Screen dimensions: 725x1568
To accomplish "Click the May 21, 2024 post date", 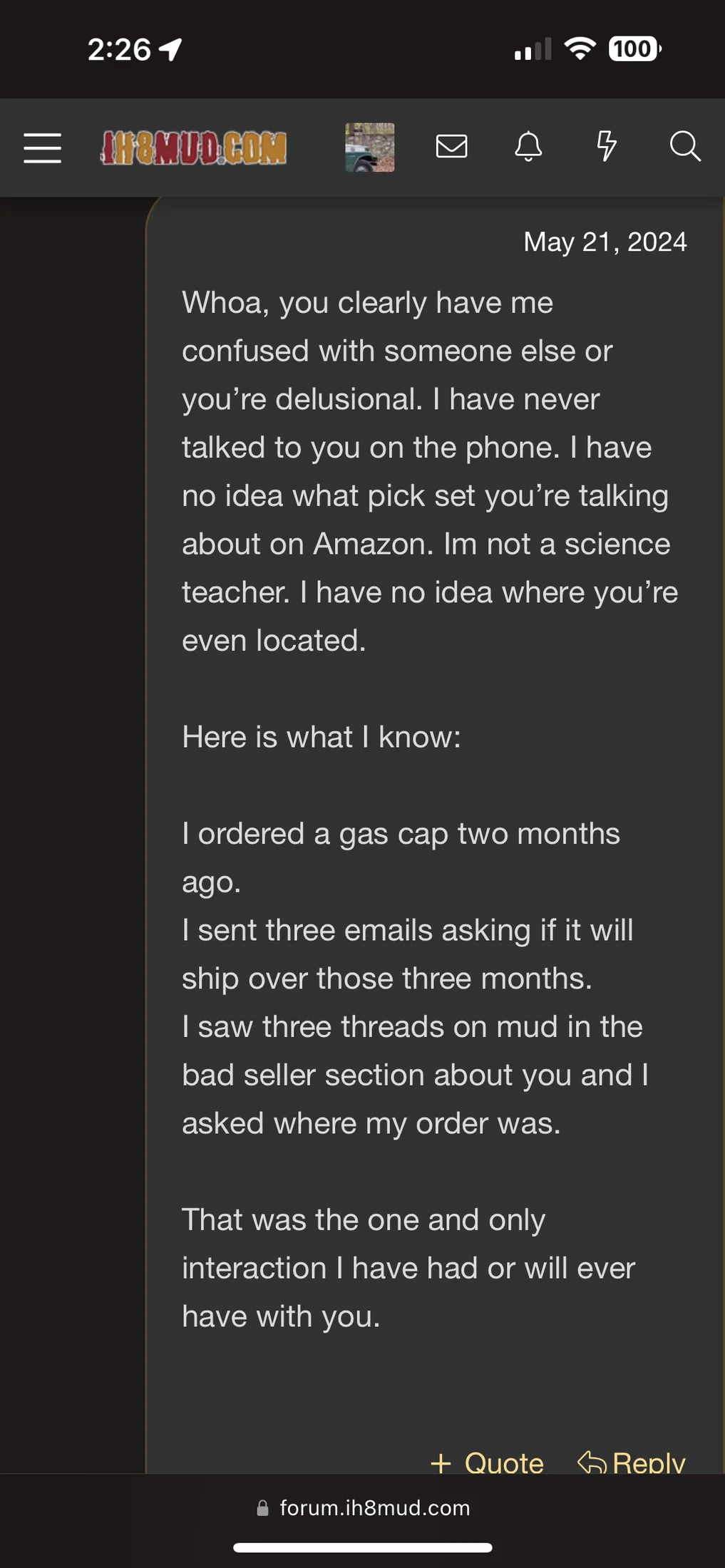I will pos(605,242).
